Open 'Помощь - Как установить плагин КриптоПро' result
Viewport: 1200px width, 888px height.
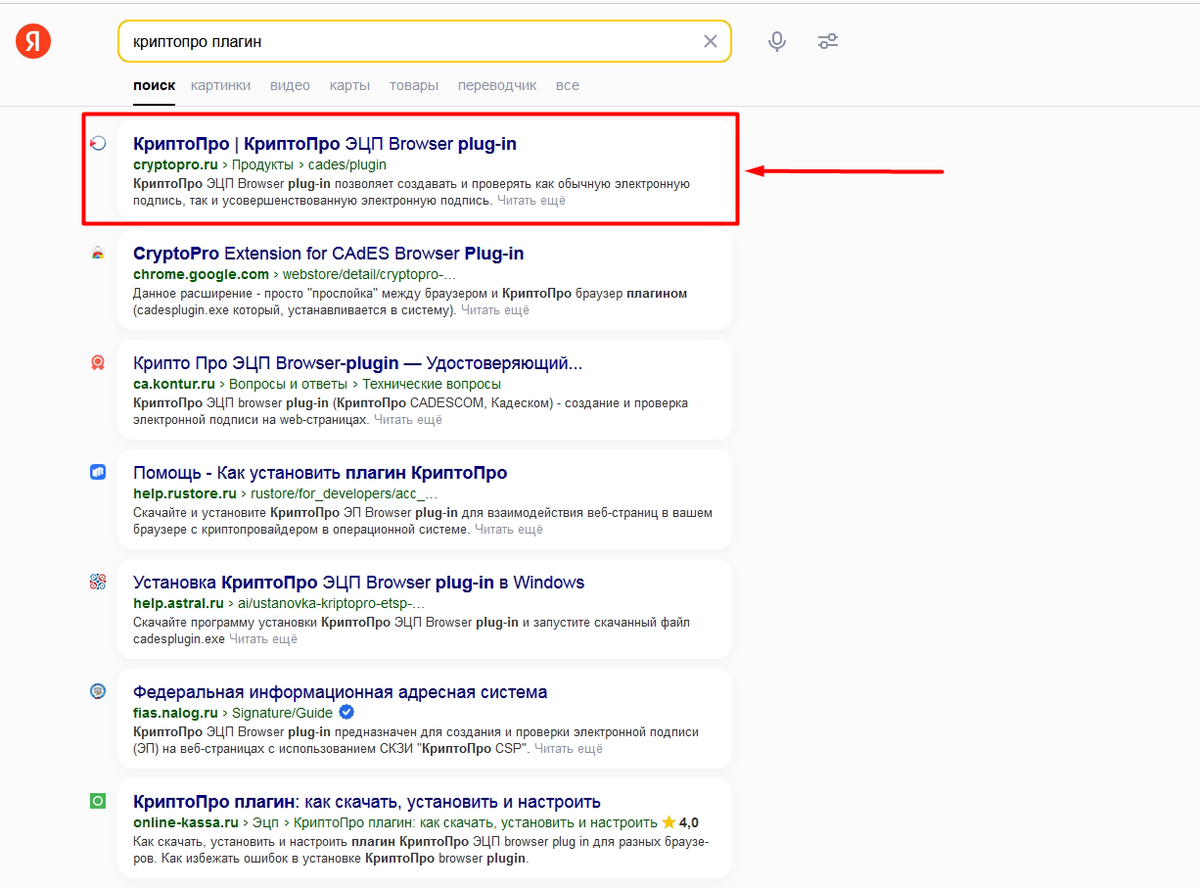pyautogui.click(x=320, y=473)
